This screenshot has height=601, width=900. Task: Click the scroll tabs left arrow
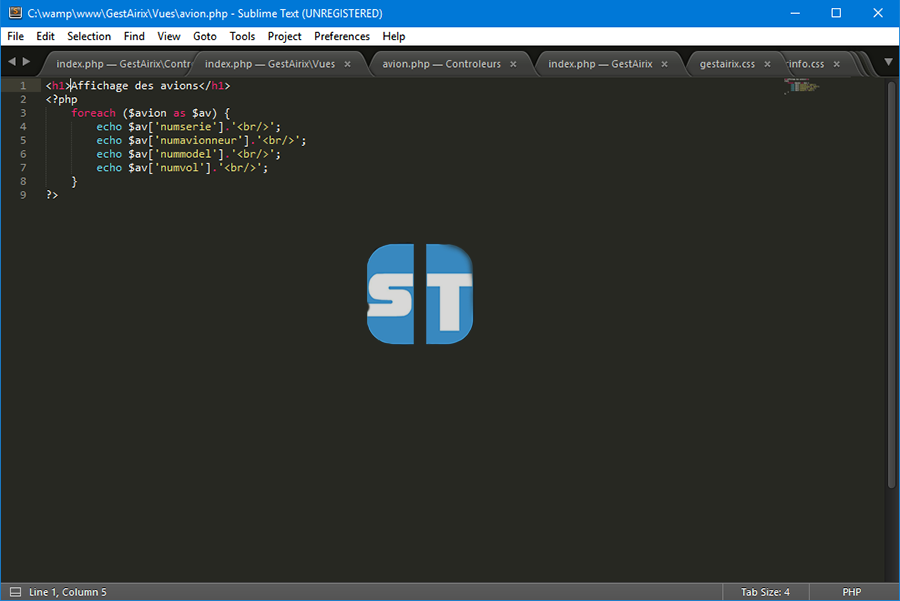tap(12, 62)
